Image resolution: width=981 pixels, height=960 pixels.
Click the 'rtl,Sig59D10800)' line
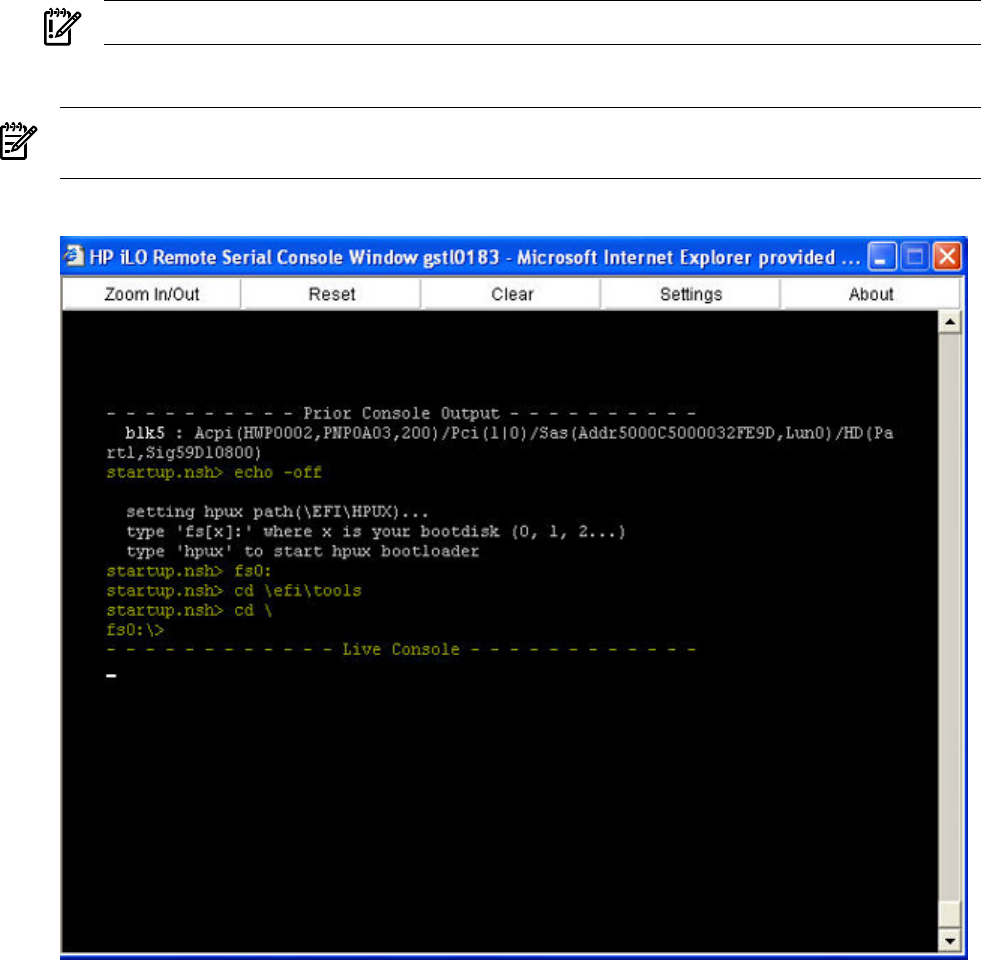(184, 452)
